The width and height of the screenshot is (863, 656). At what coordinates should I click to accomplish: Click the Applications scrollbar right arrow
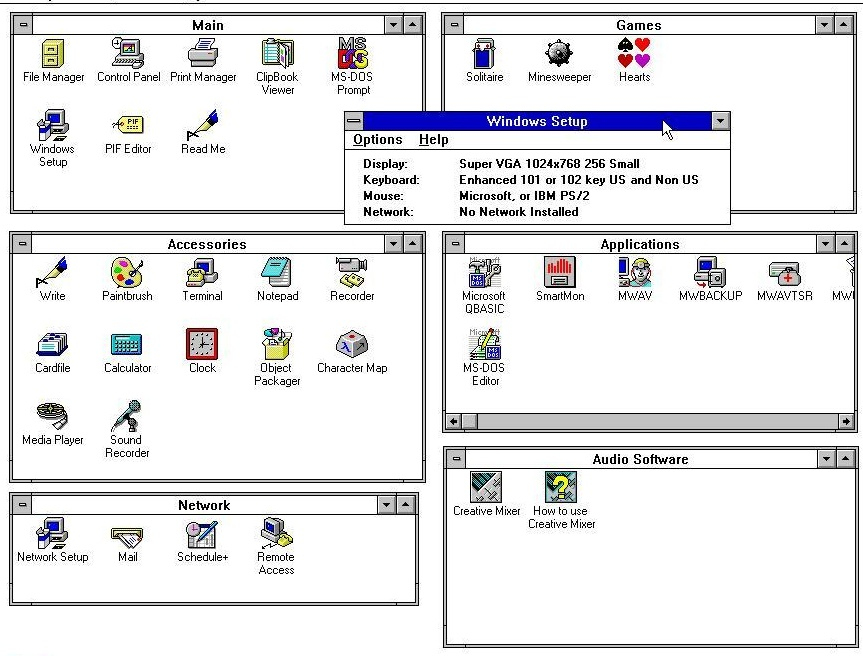[846, 422]
